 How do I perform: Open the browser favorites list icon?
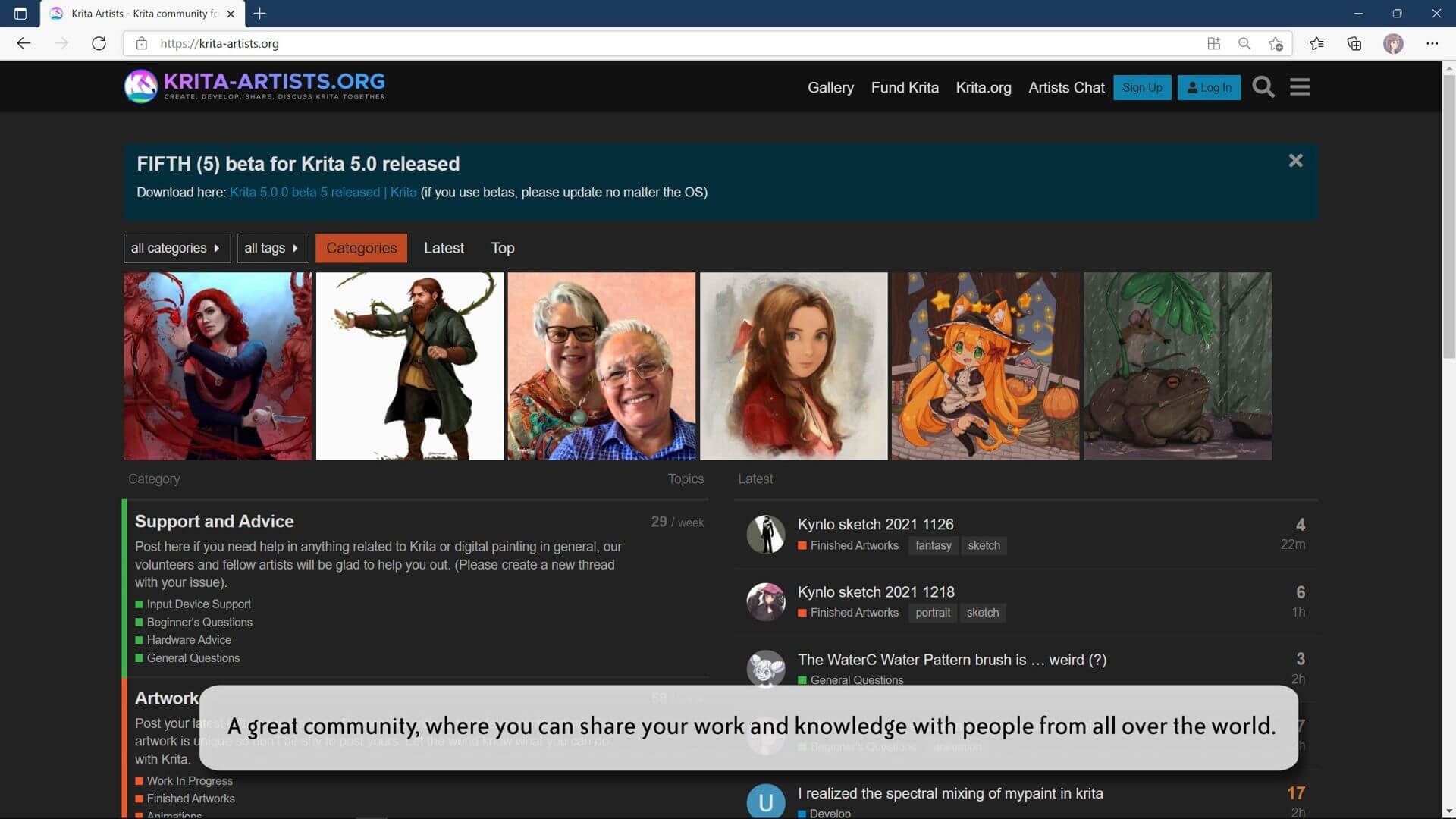(x=1316, y=43)
